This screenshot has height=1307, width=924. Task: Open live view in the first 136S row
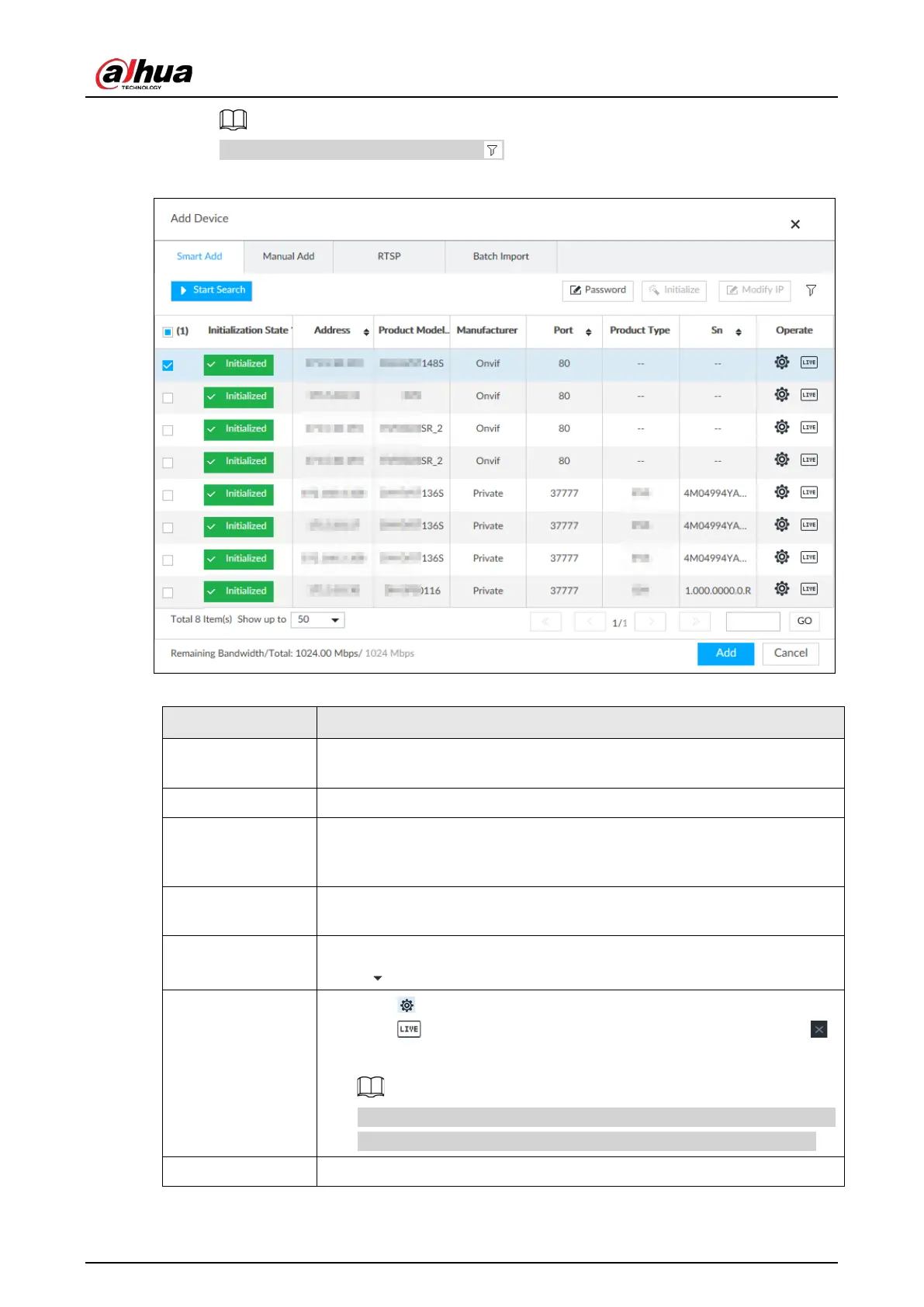(809, 492)
